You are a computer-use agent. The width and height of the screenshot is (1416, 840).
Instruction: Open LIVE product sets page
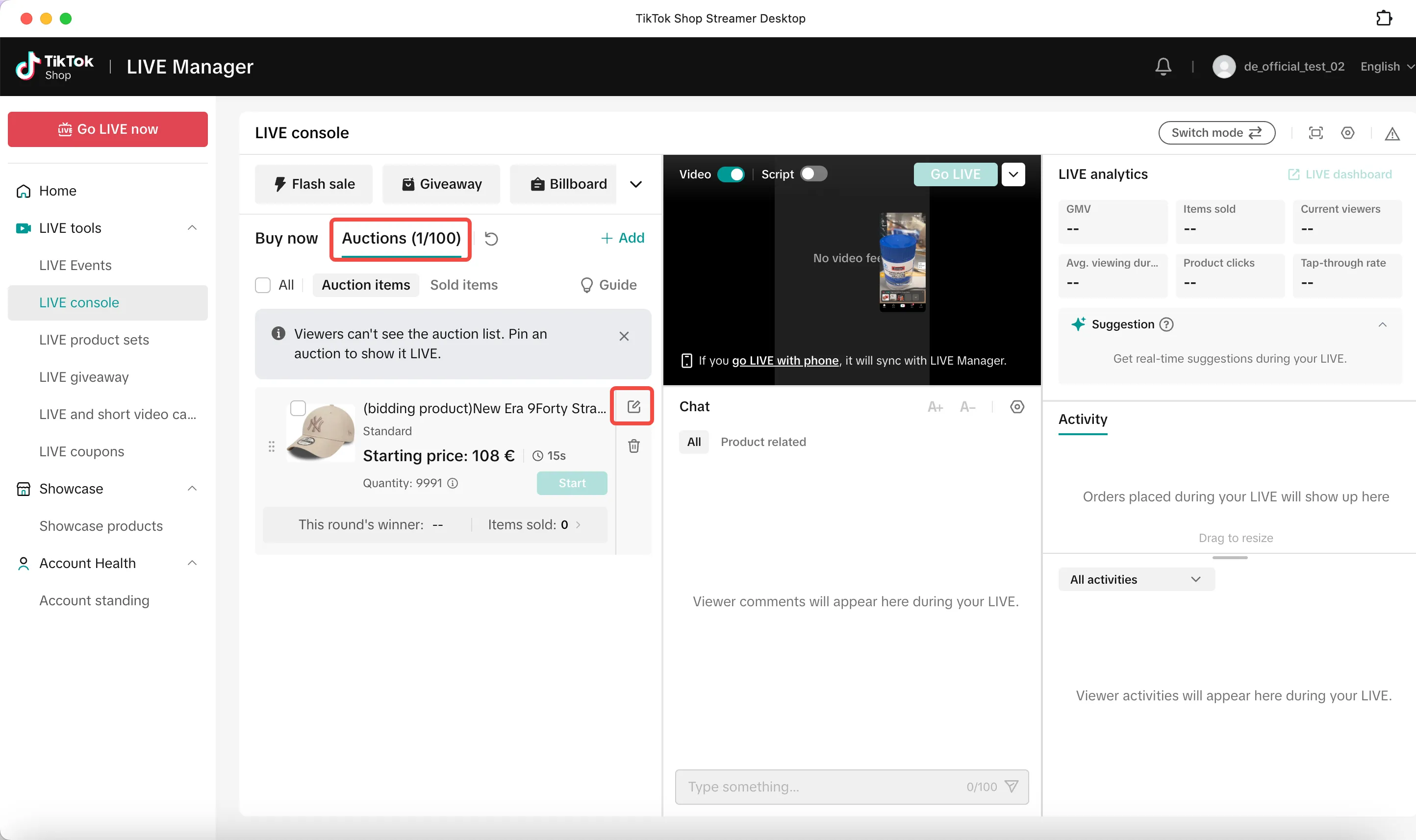(x=94, y=340)
